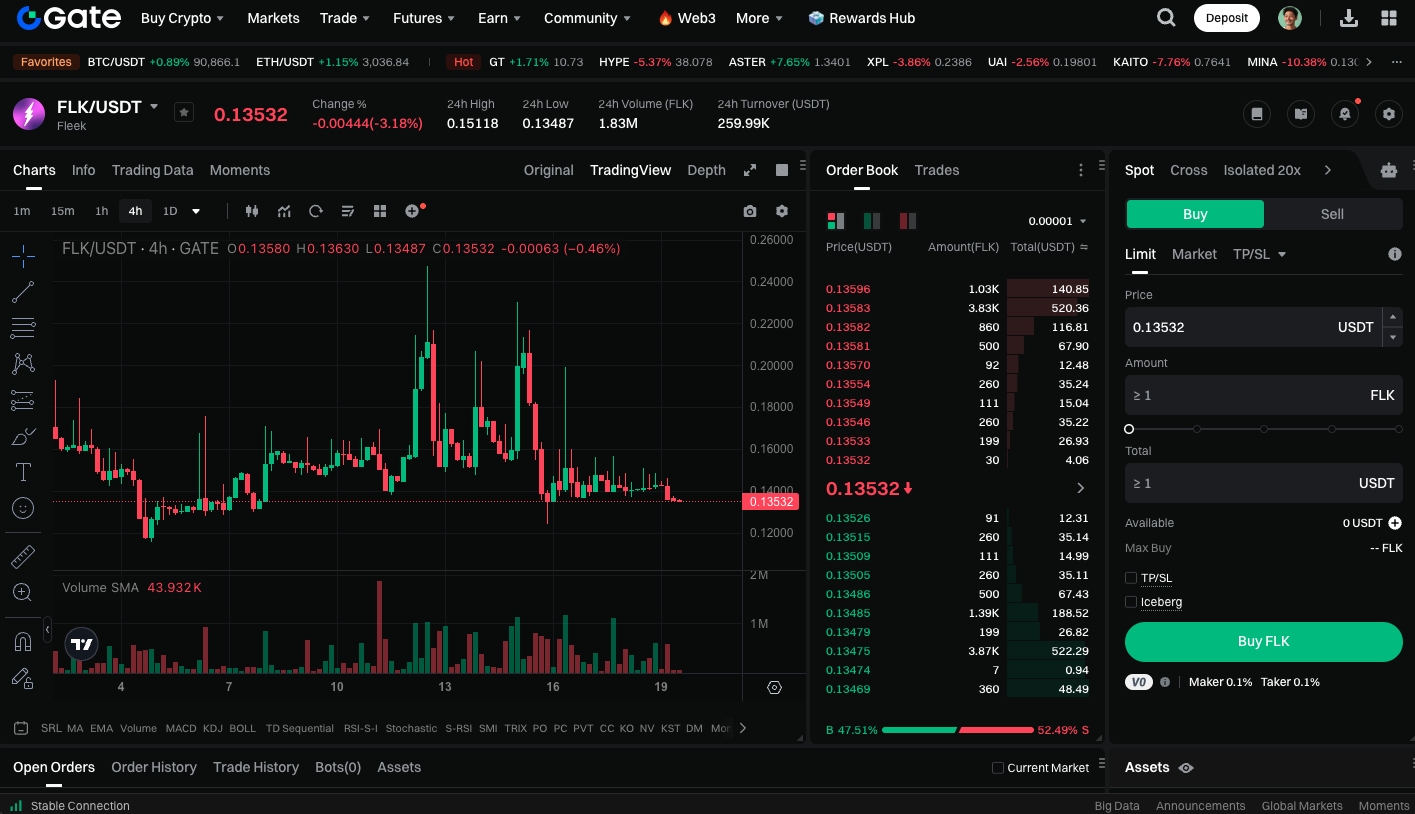Switch to the Trades tab

point(936,170)
